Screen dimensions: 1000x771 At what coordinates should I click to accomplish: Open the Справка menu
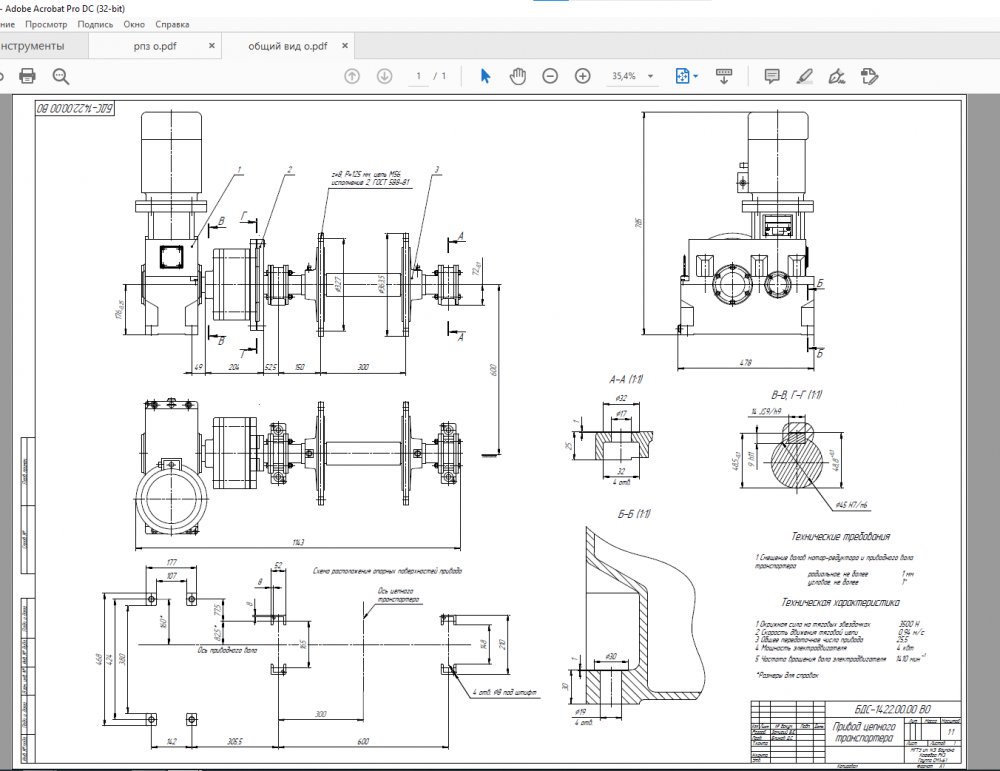tap(171, 23)
